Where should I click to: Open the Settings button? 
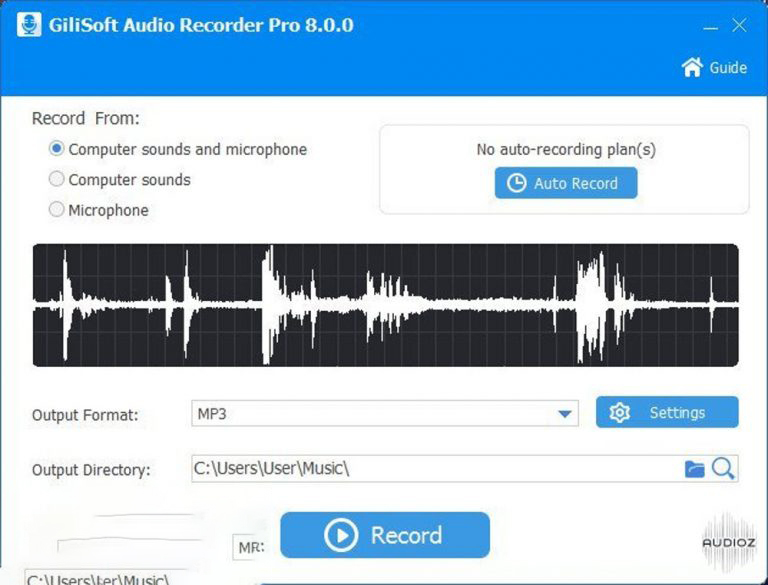pos(667,412)
